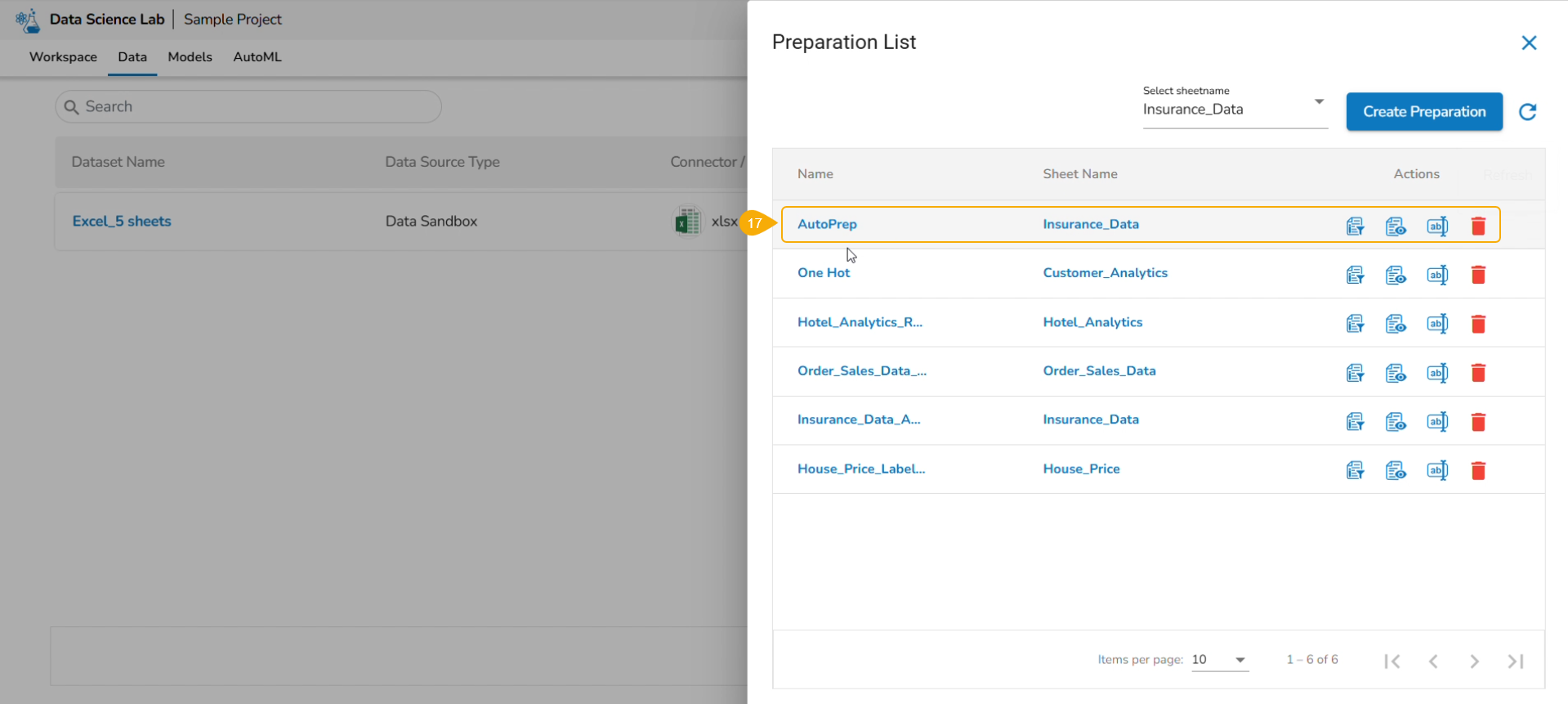Image resolution: width=1568 pixels, height=704 pixels.
Task: Close the Preparation List panel
Action: [x=1529, y=43]
